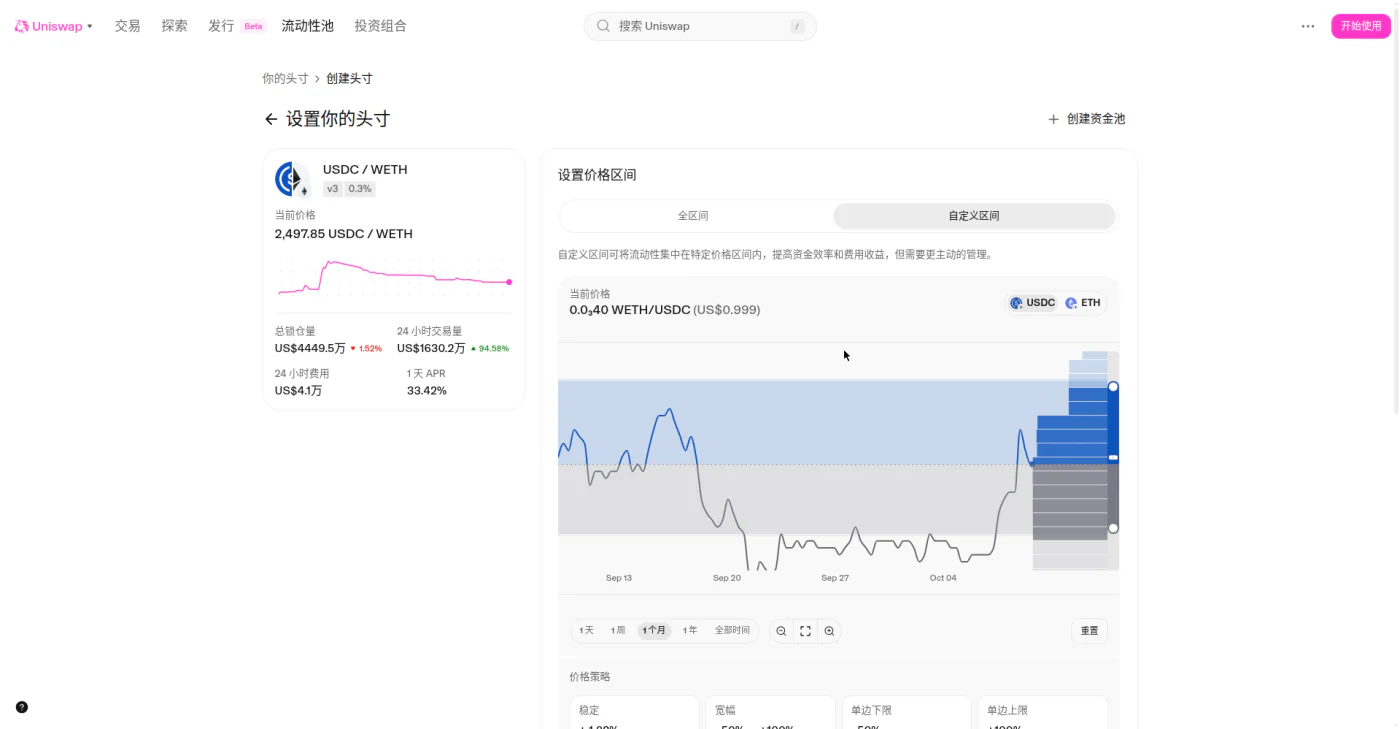Switch price display to ETH
The width and height of the screenshot is (1400, 729).
[x=1083, y=303]
